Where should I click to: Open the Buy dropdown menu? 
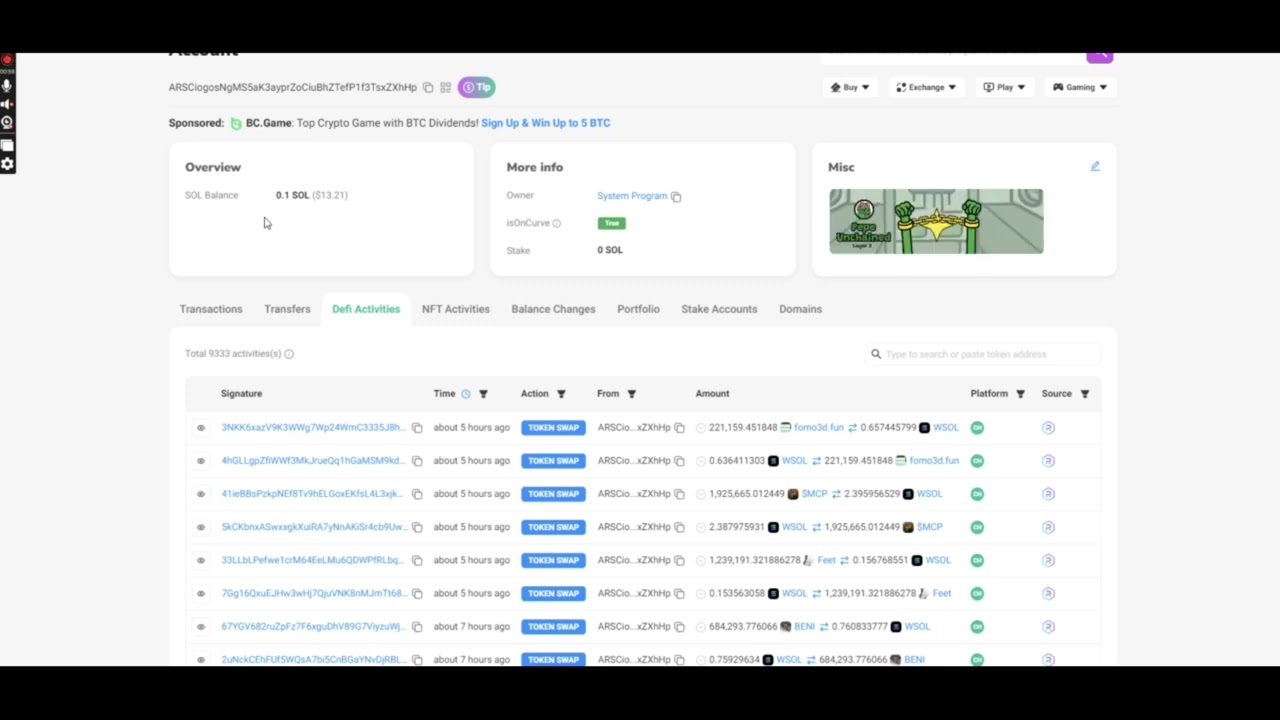tap(850, 87)
